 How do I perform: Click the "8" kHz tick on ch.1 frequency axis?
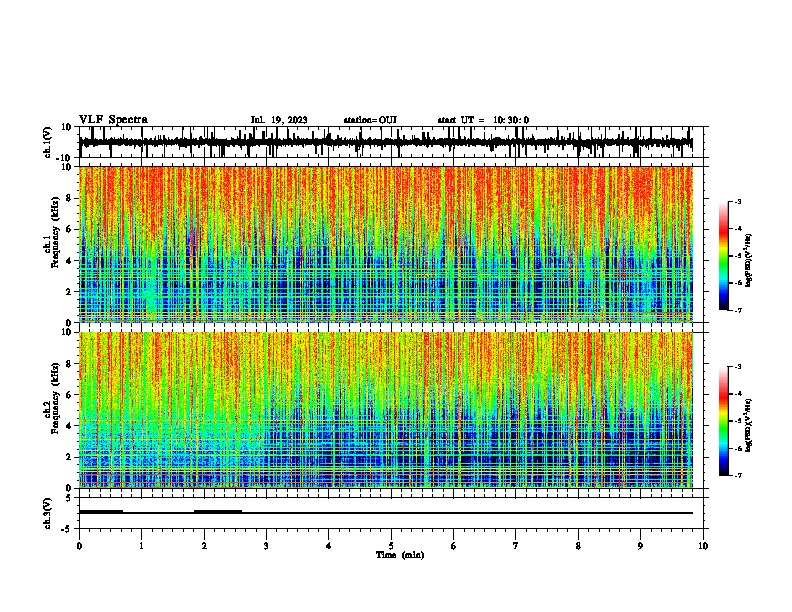coord(69,198)
